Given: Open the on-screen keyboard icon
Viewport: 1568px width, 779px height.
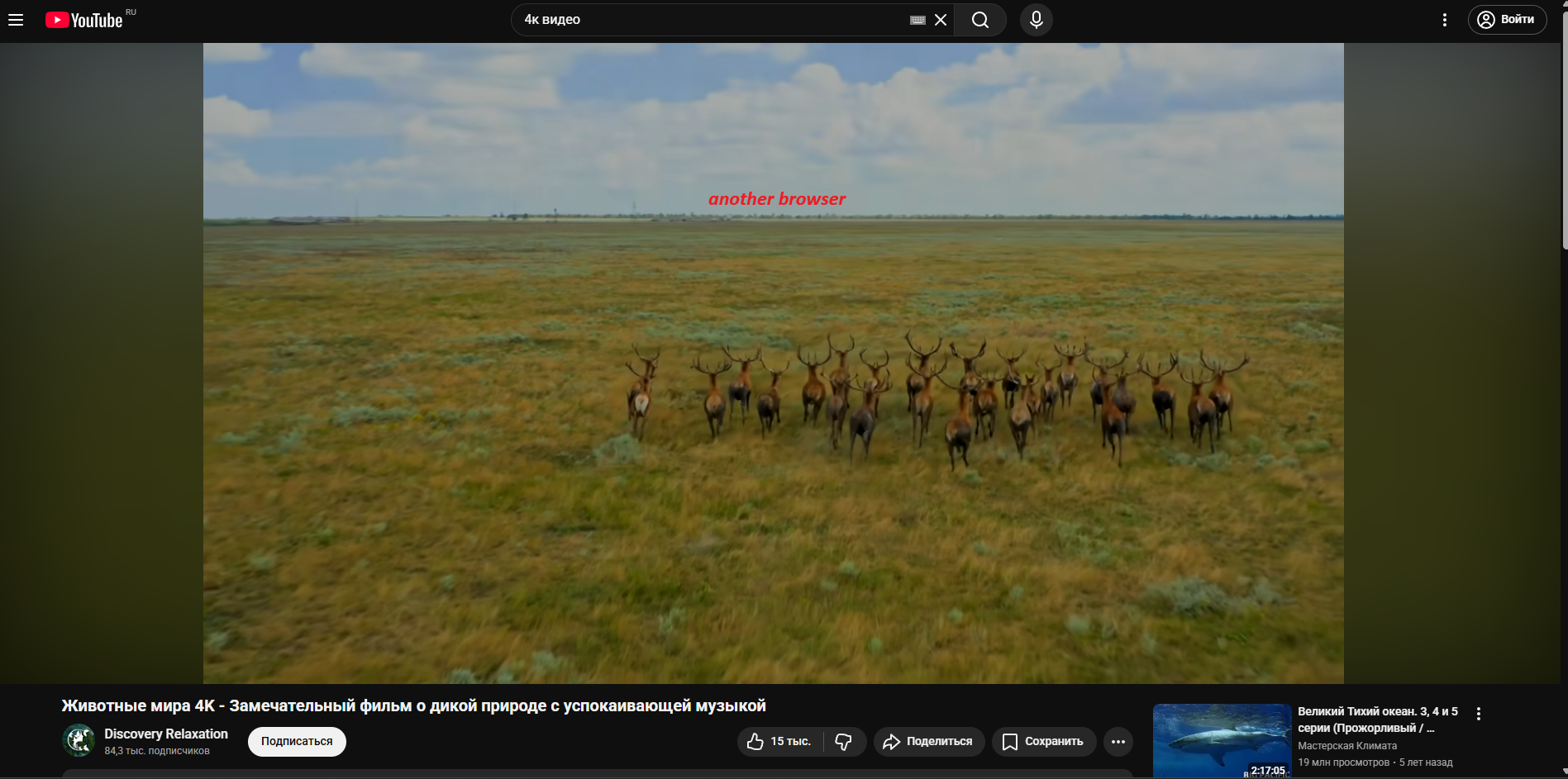Looking at the screenshot, I should (917, 20).
